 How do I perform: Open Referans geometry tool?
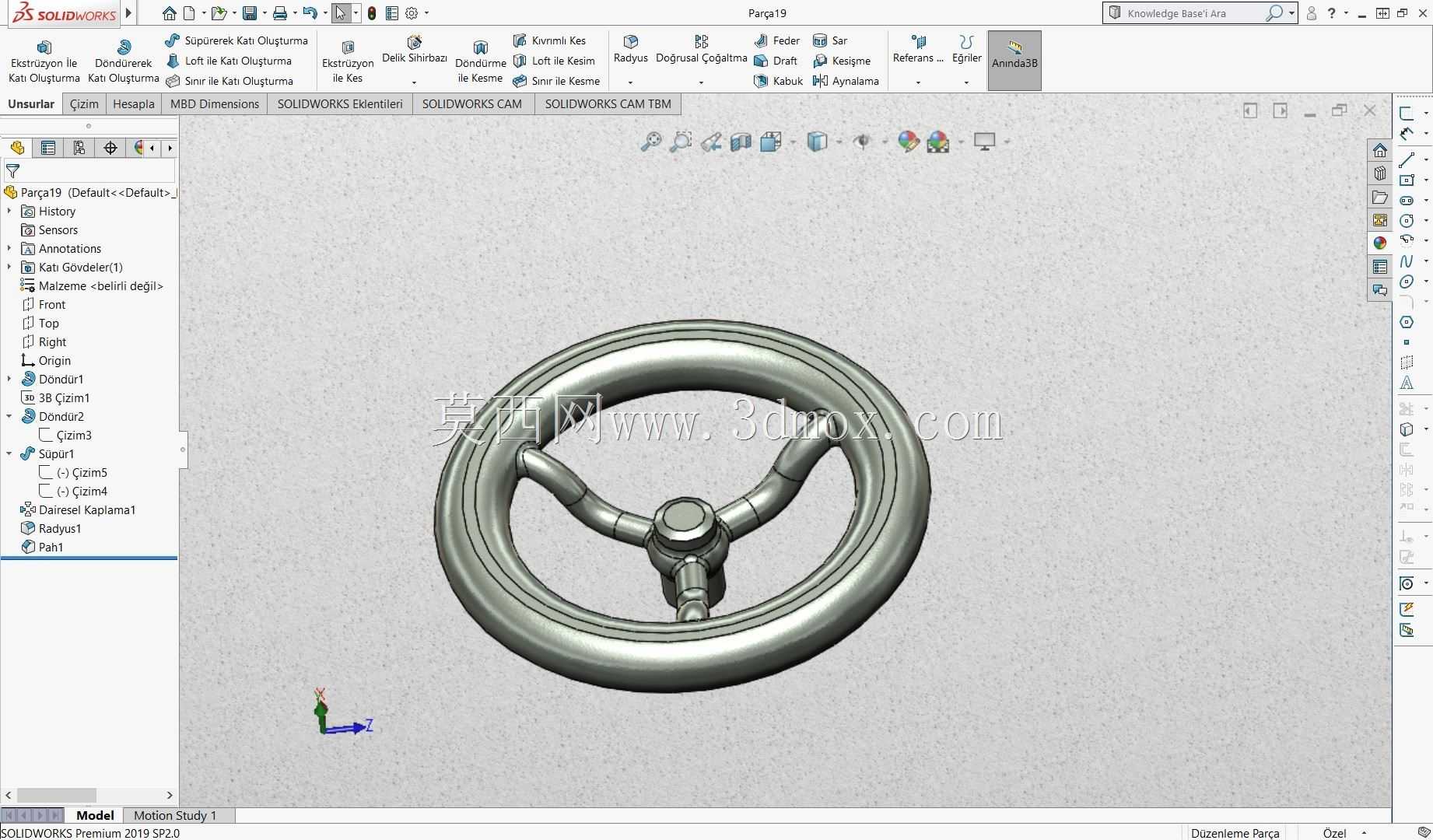click(918, 50)
